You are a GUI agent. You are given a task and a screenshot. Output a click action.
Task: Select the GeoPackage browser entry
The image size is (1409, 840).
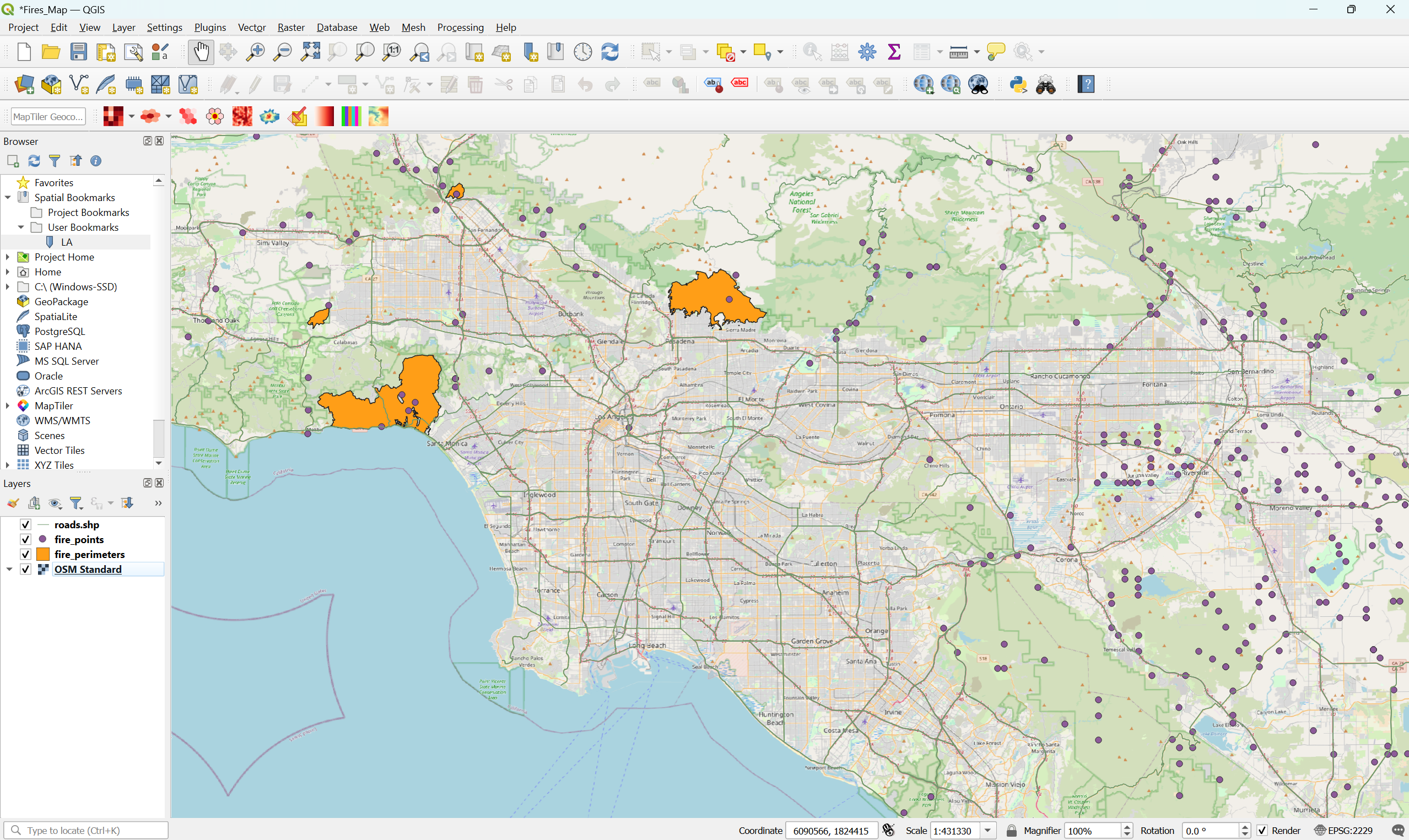[x=61, y=302]
